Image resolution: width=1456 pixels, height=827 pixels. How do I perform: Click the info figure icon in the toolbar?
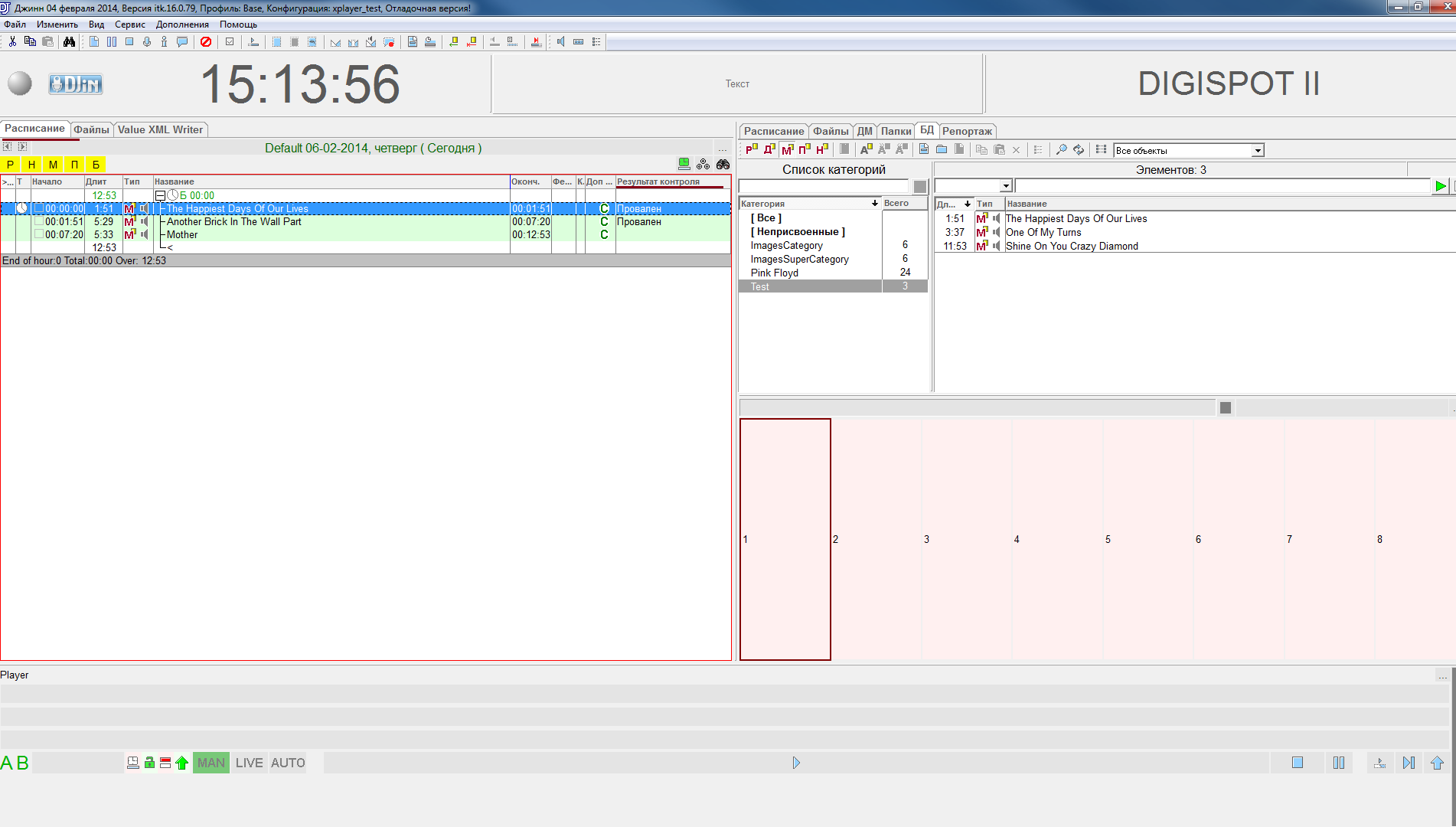pos(164,41)
